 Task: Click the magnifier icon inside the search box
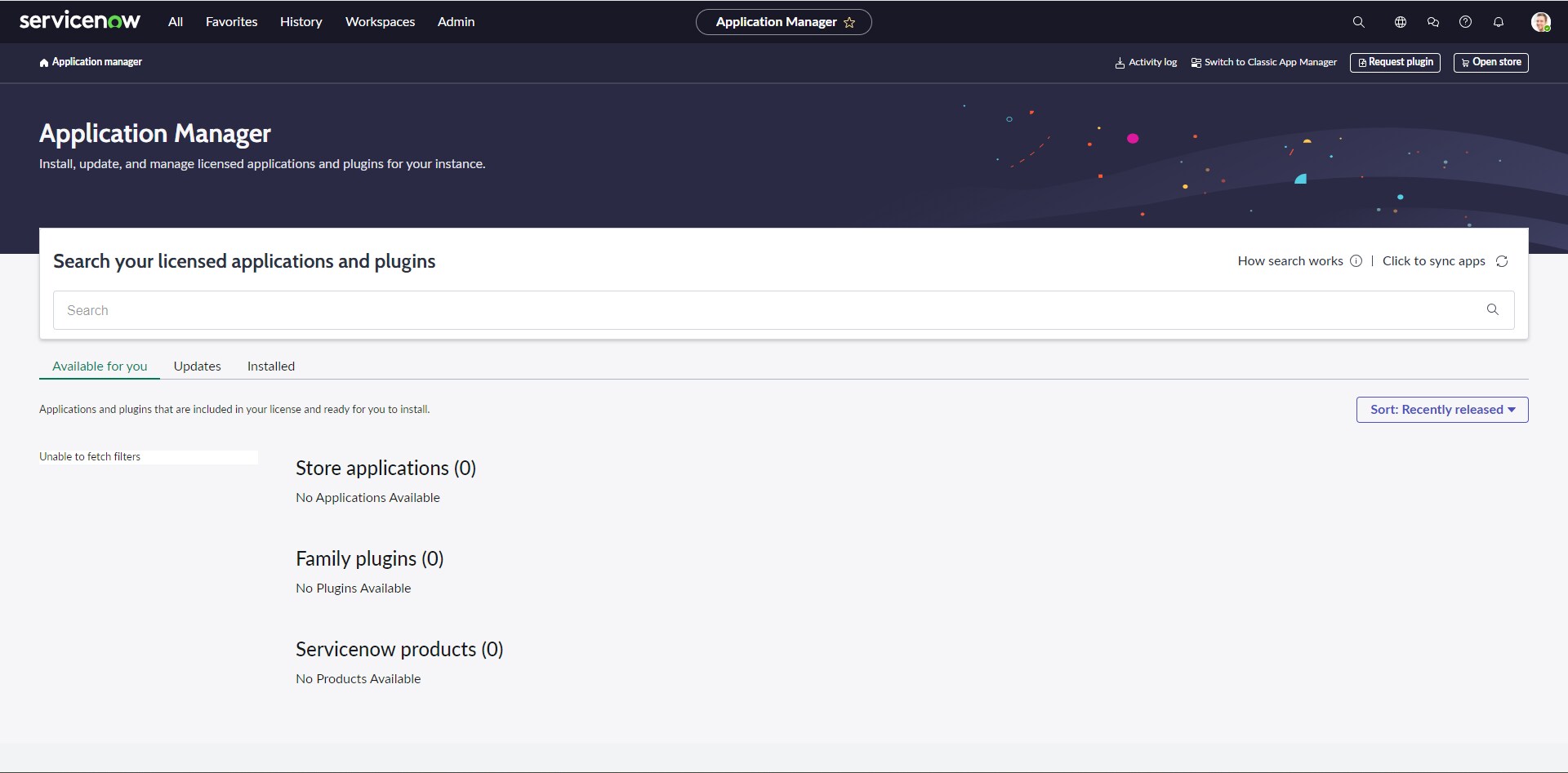pos(1493,309)
